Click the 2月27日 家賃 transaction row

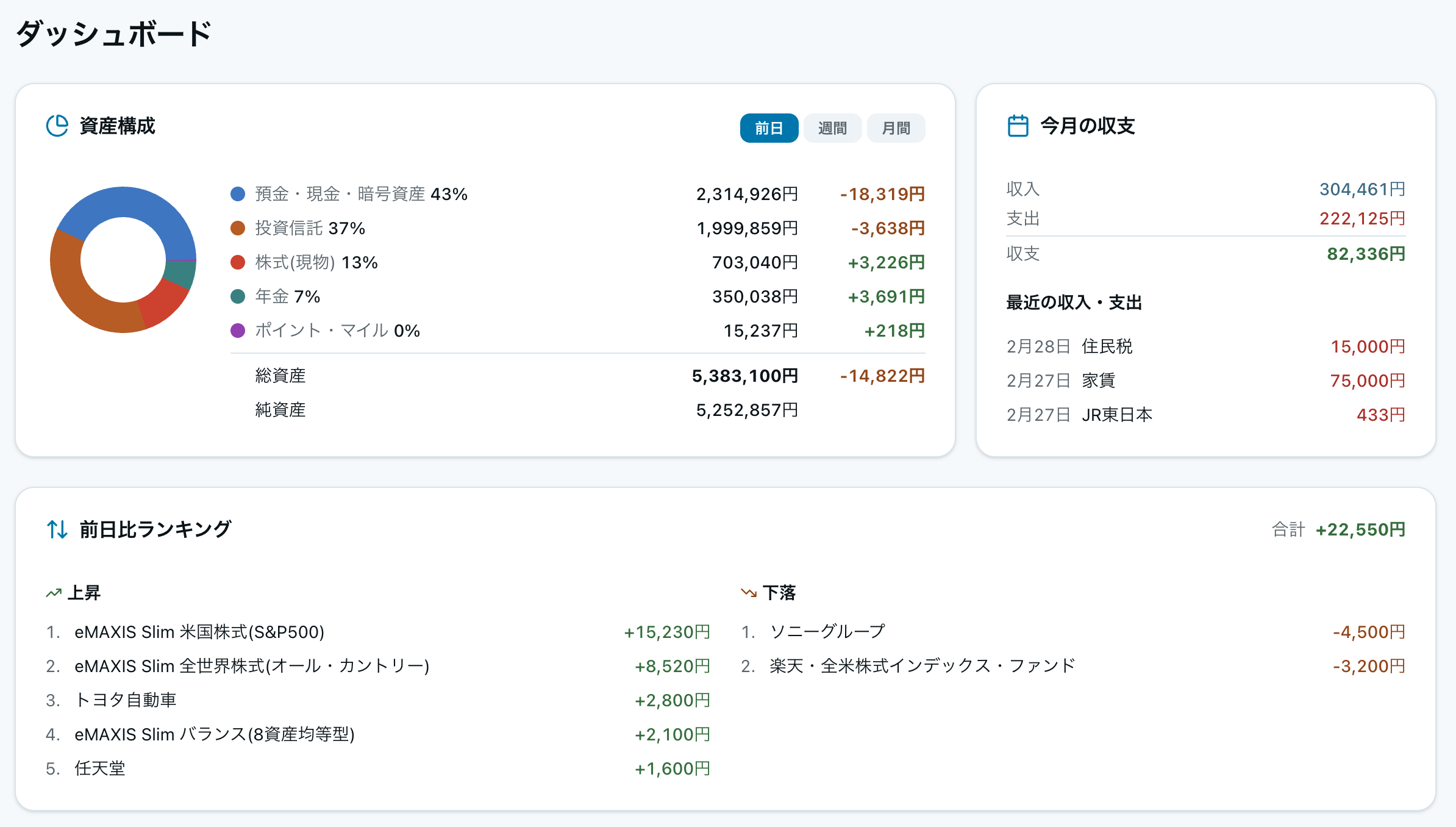click(1207, 379)
